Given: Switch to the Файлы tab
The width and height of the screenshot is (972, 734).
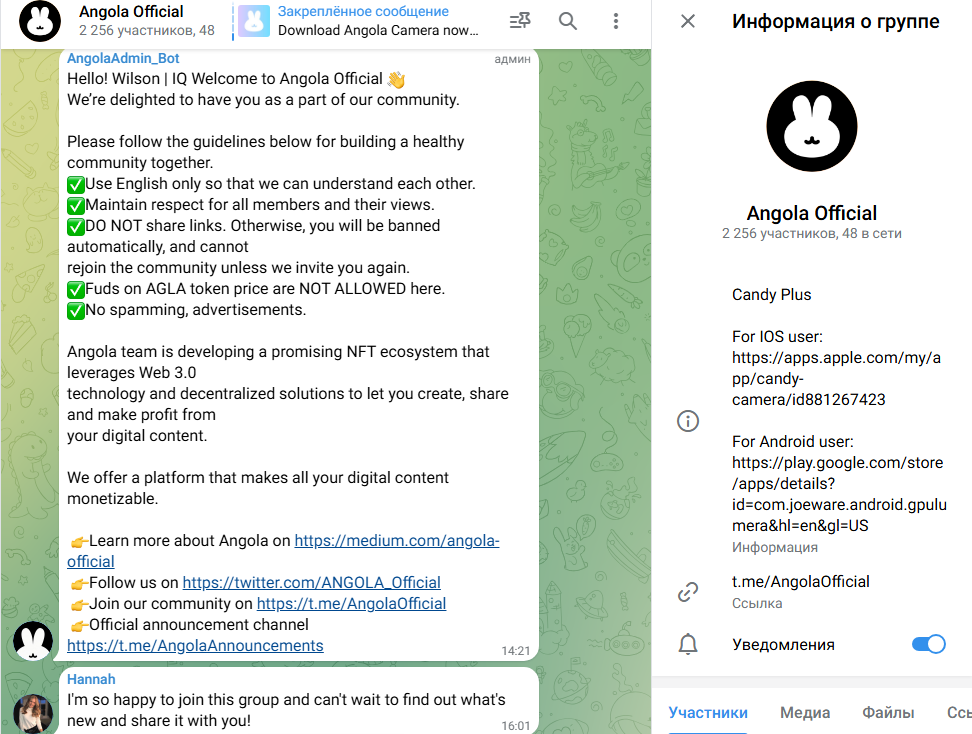Looking at the screenshot, I should coord(888,713).
